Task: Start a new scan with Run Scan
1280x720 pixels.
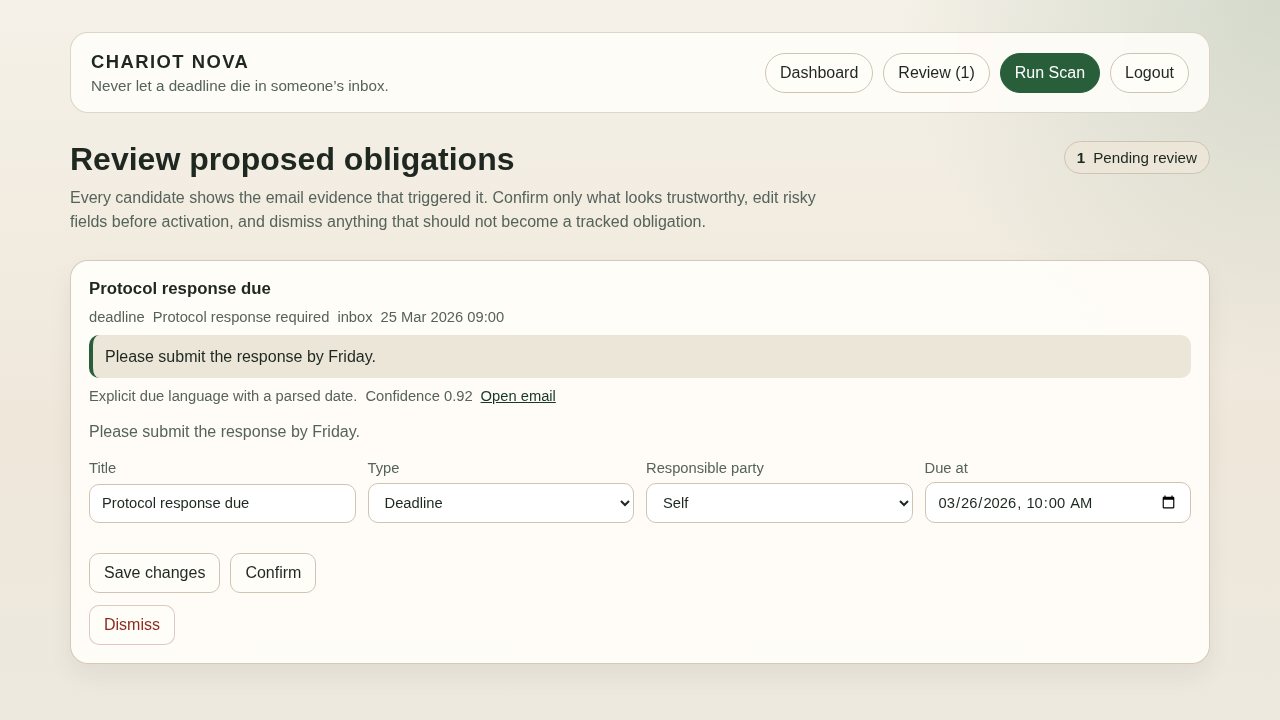Action: click(x=1050, y=73)
